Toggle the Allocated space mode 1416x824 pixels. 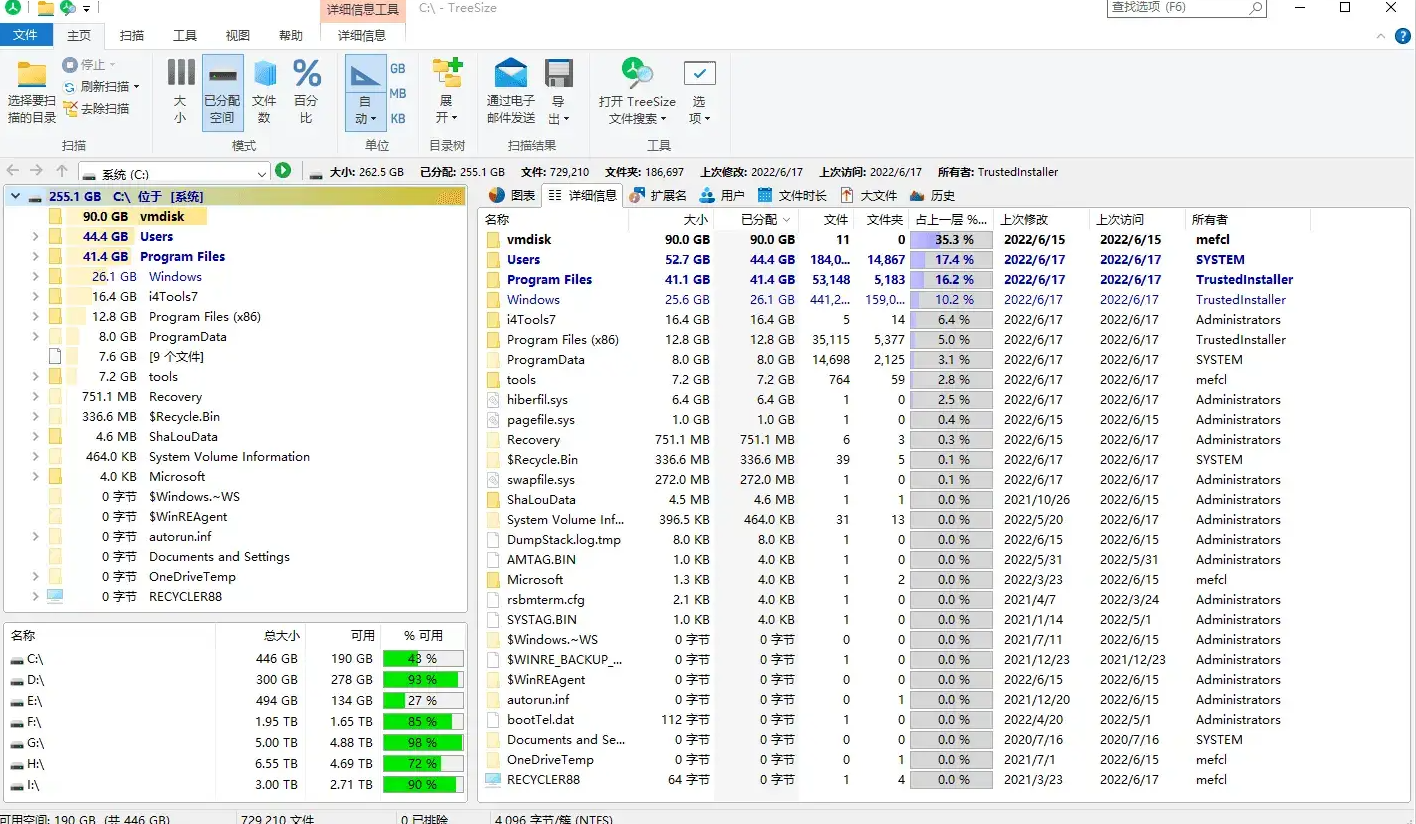[x=222, y=91]
